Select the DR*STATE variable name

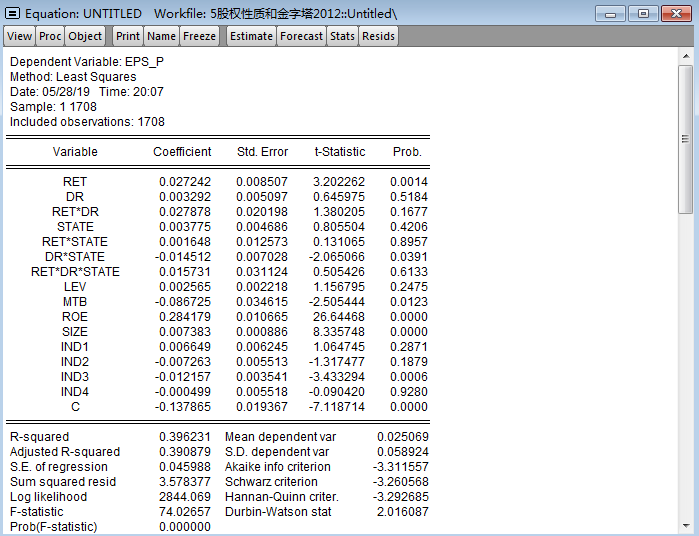[75, 257]
